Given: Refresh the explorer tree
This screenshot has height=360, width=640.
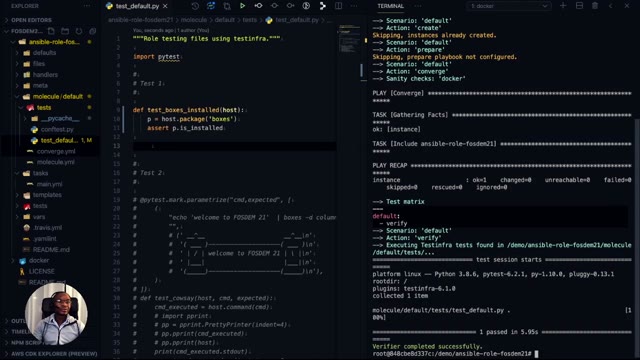Looking at the screenshot, I should click(x=79, y=31).
